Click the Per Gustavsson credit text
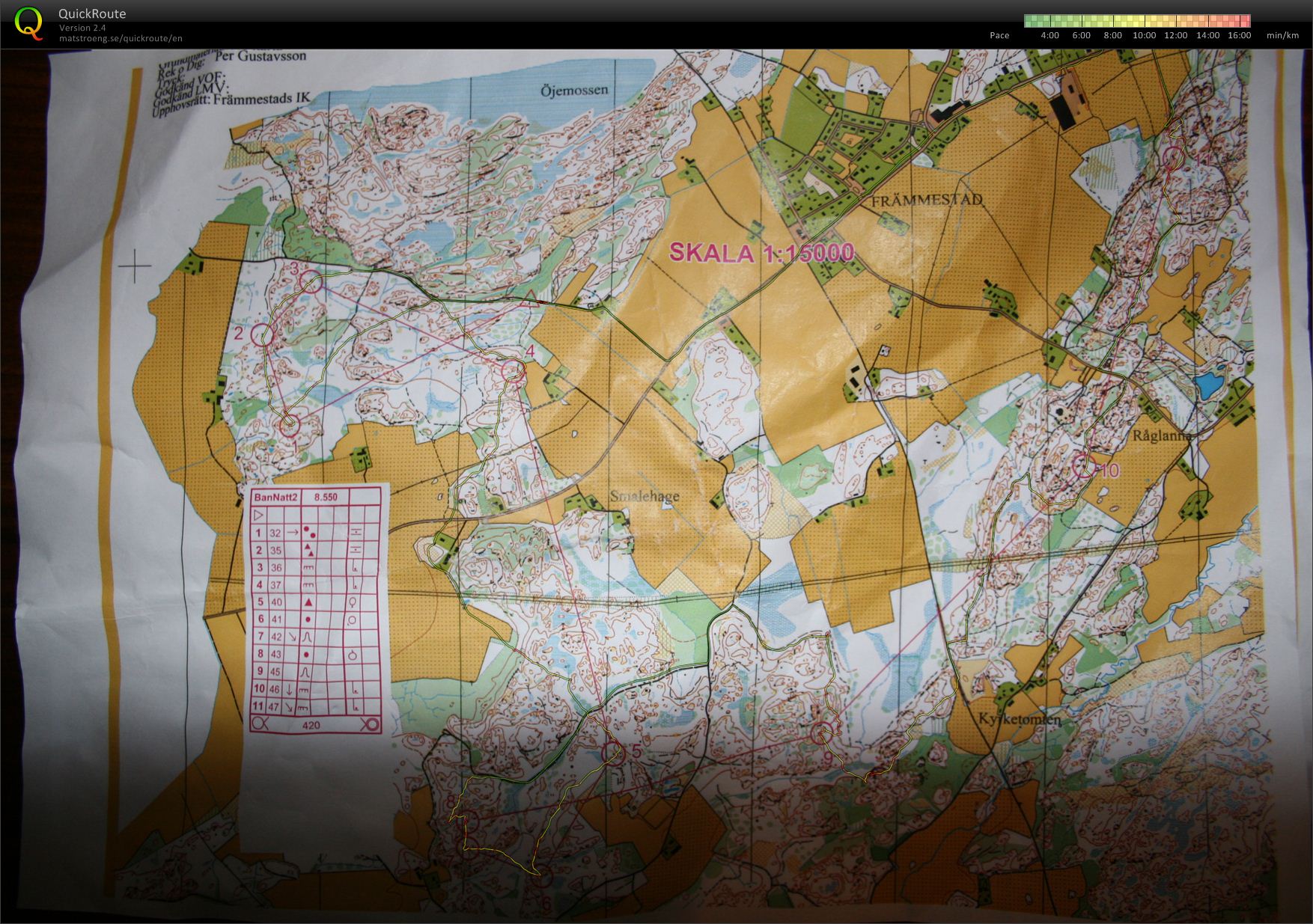Viewport: 1313px width, 924px height. pos(260,57)
